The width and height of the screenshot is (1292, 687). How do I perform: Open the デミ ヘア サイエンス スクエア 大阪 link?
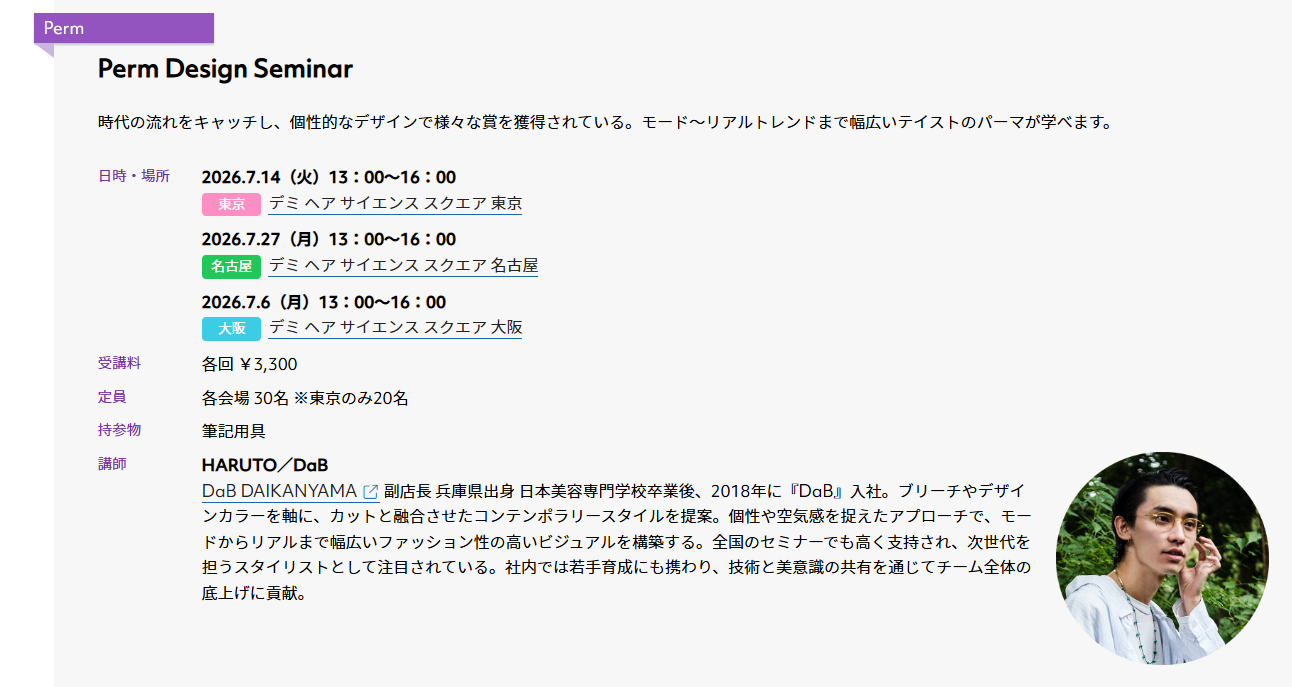(x=395, y=328)
